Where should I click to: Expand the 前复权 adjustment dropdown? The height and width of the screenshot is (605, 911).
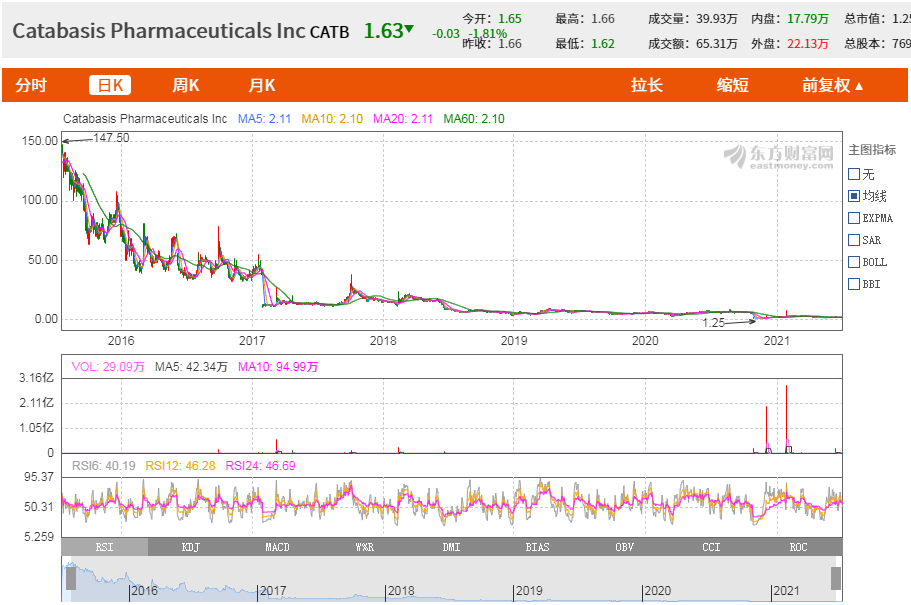click(832, 85)
